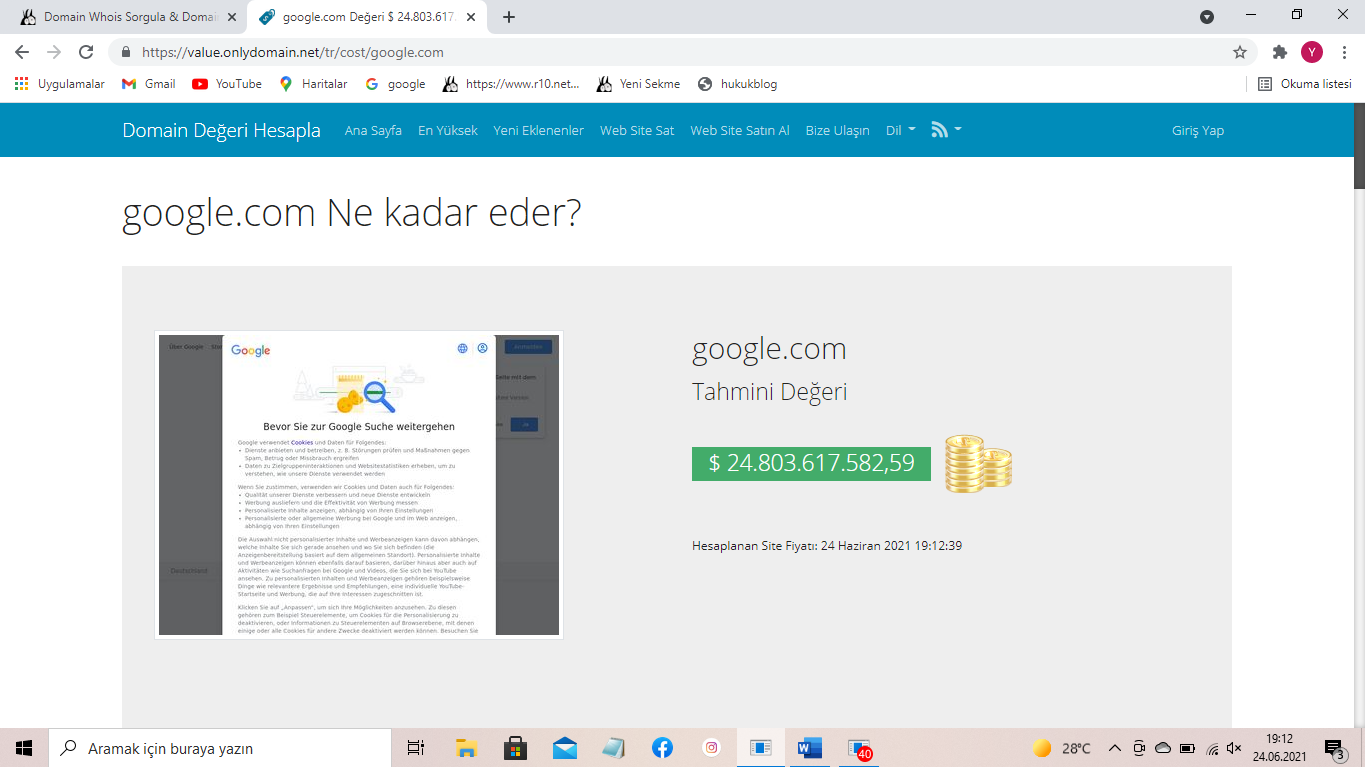Viewport: 1365px width, 767px height.
Task: Open the En Yüksek menu item
Action: pos(448,130)
